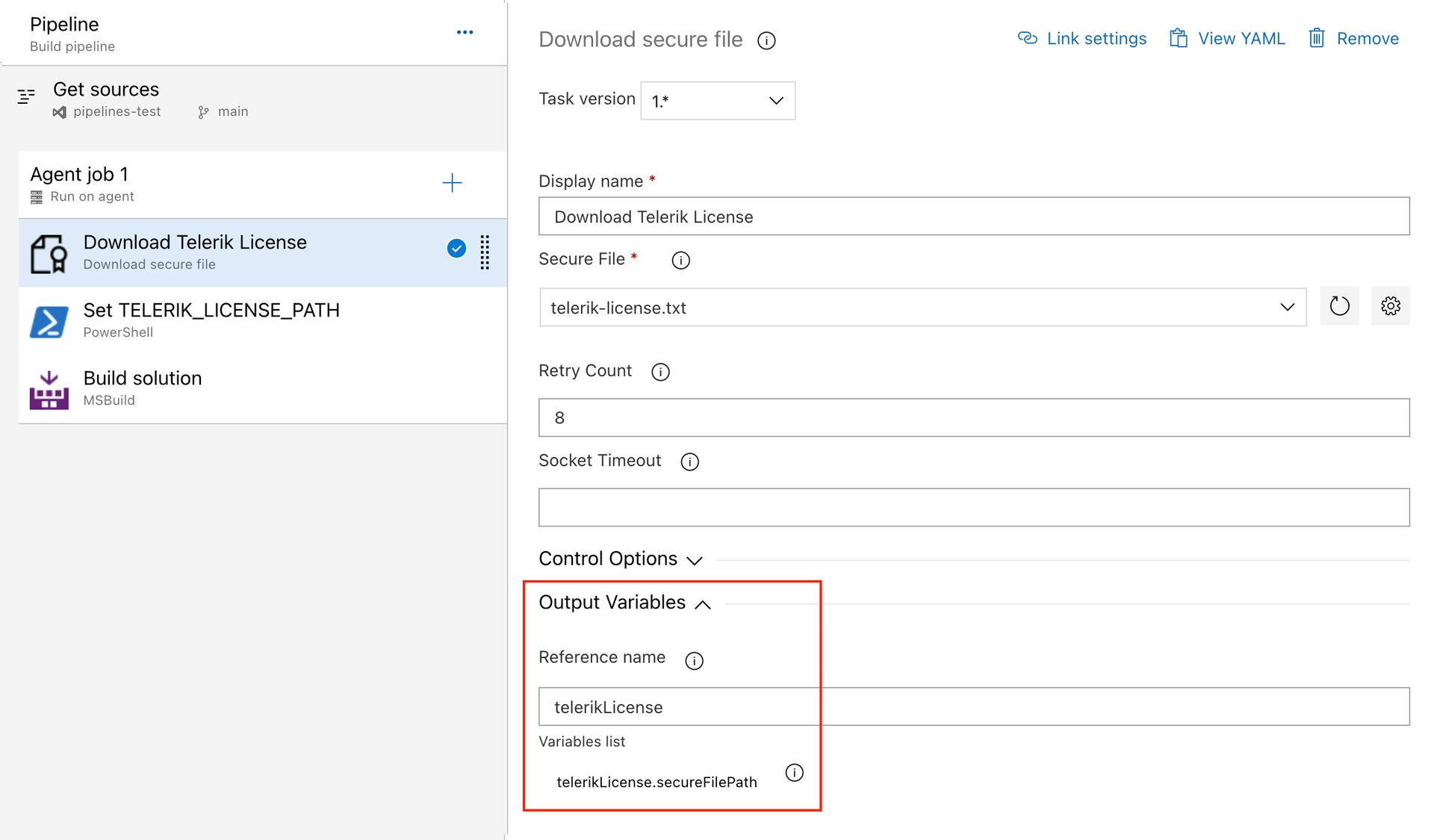Click the info icon next to telerikLicense.secureFilePath
Screen dimensions: 1434x840
pos(794,773)
